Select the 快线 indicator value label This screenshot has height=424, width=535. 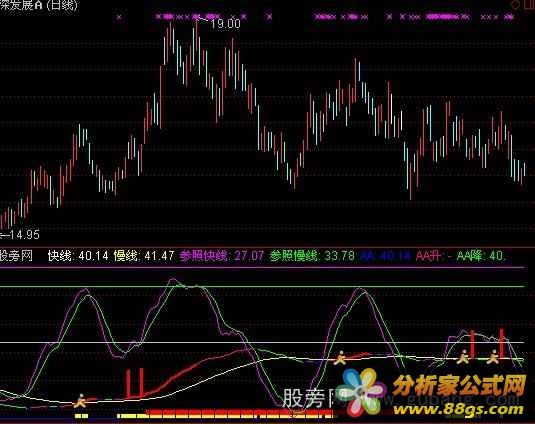click(x=78, y=255)
